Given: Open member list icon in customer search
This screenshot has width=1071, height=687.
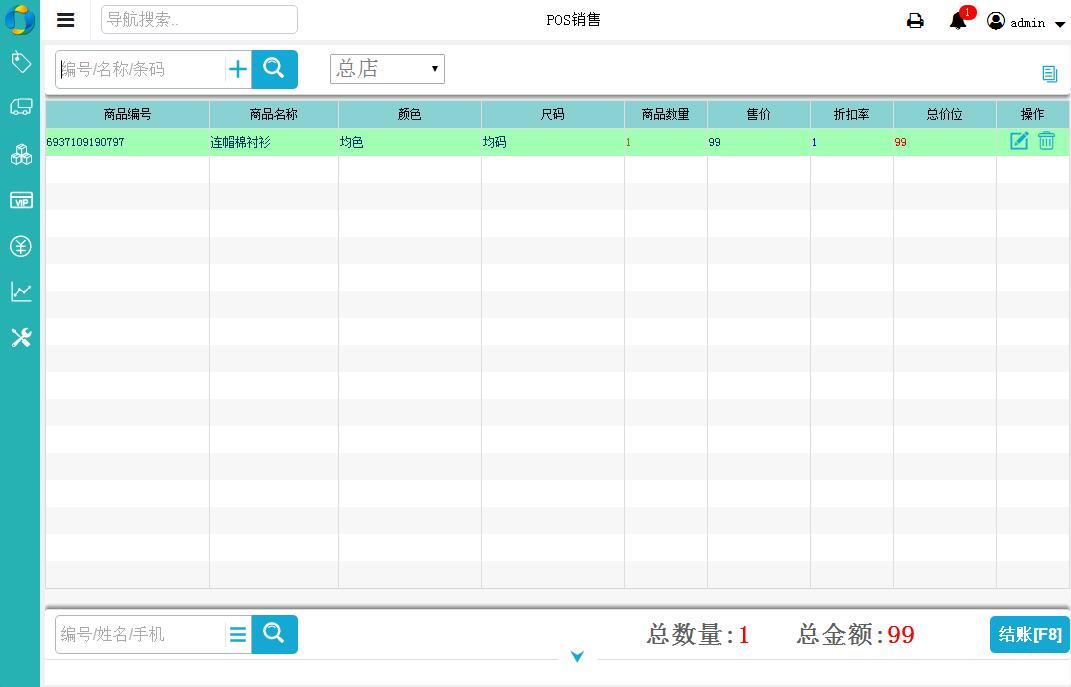Looking at the screenshot, I should (x=238, y=635).
